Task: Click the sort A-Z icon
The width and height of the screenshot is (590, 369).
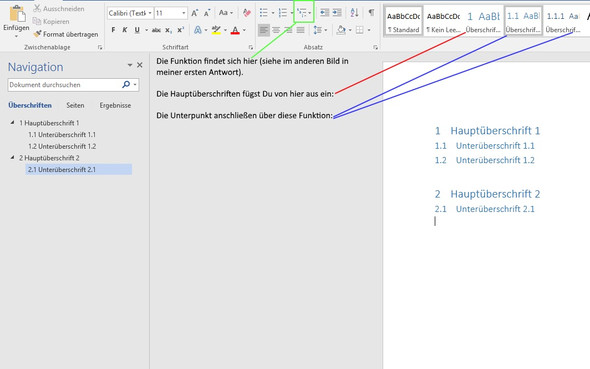Action: click(x=354, y=13)
